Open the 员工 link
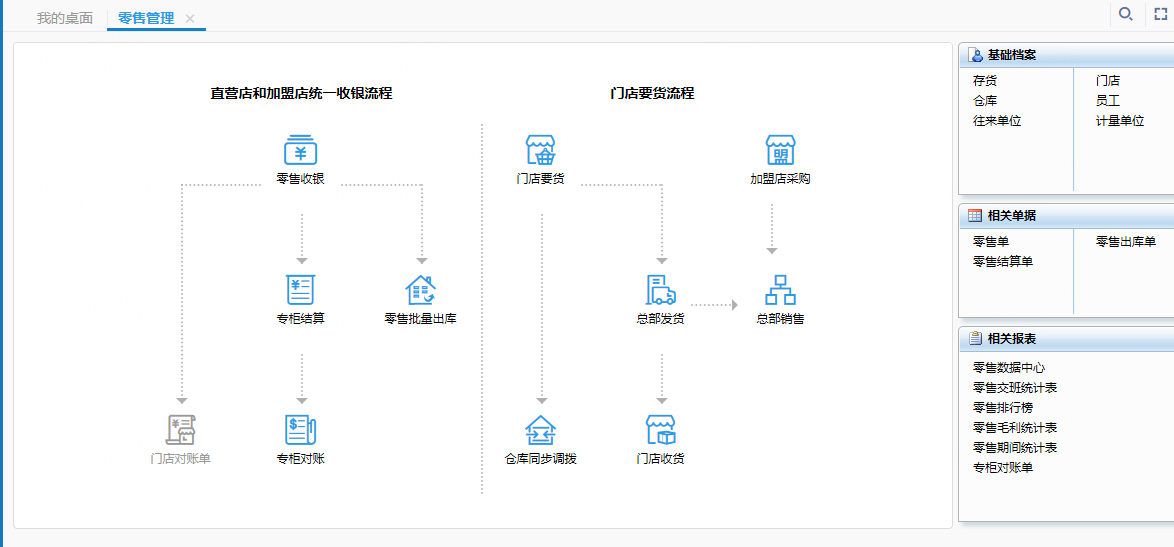Image resolution: width=1174 pixels, height=547 pixels. point(1108,100)
